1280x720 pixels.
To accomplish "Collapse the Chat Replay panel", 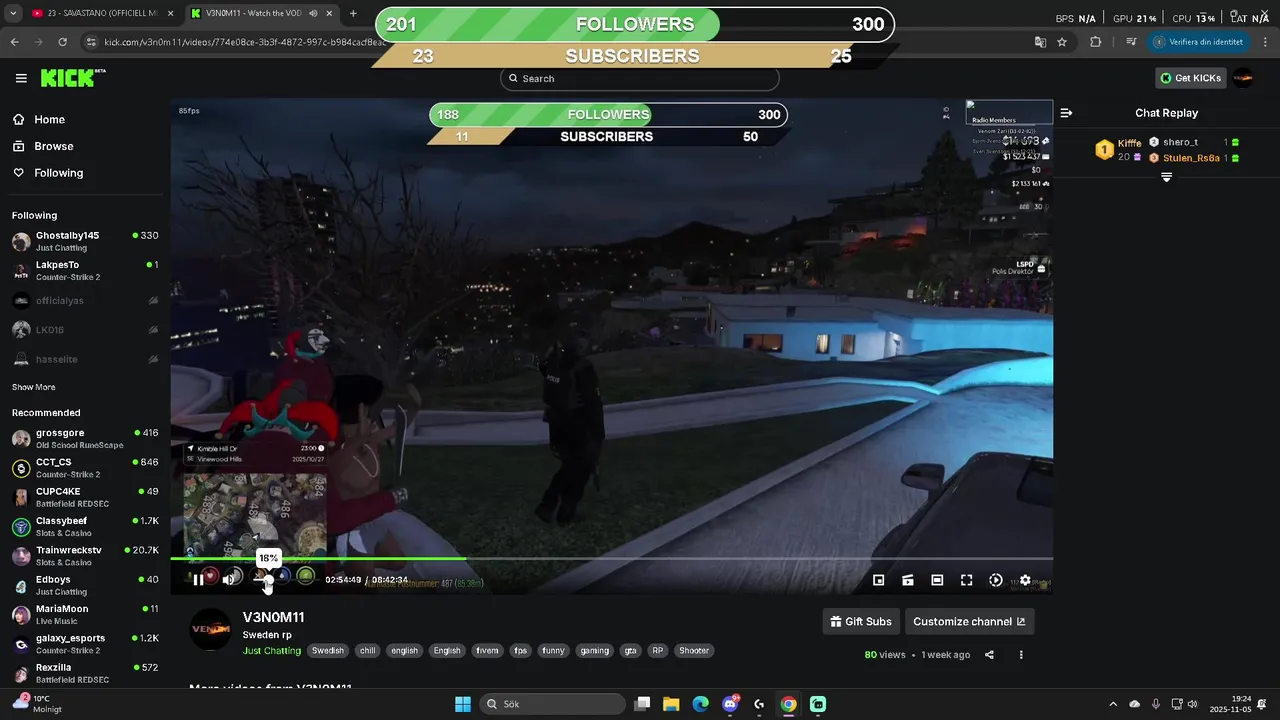I will (1066, 113).
